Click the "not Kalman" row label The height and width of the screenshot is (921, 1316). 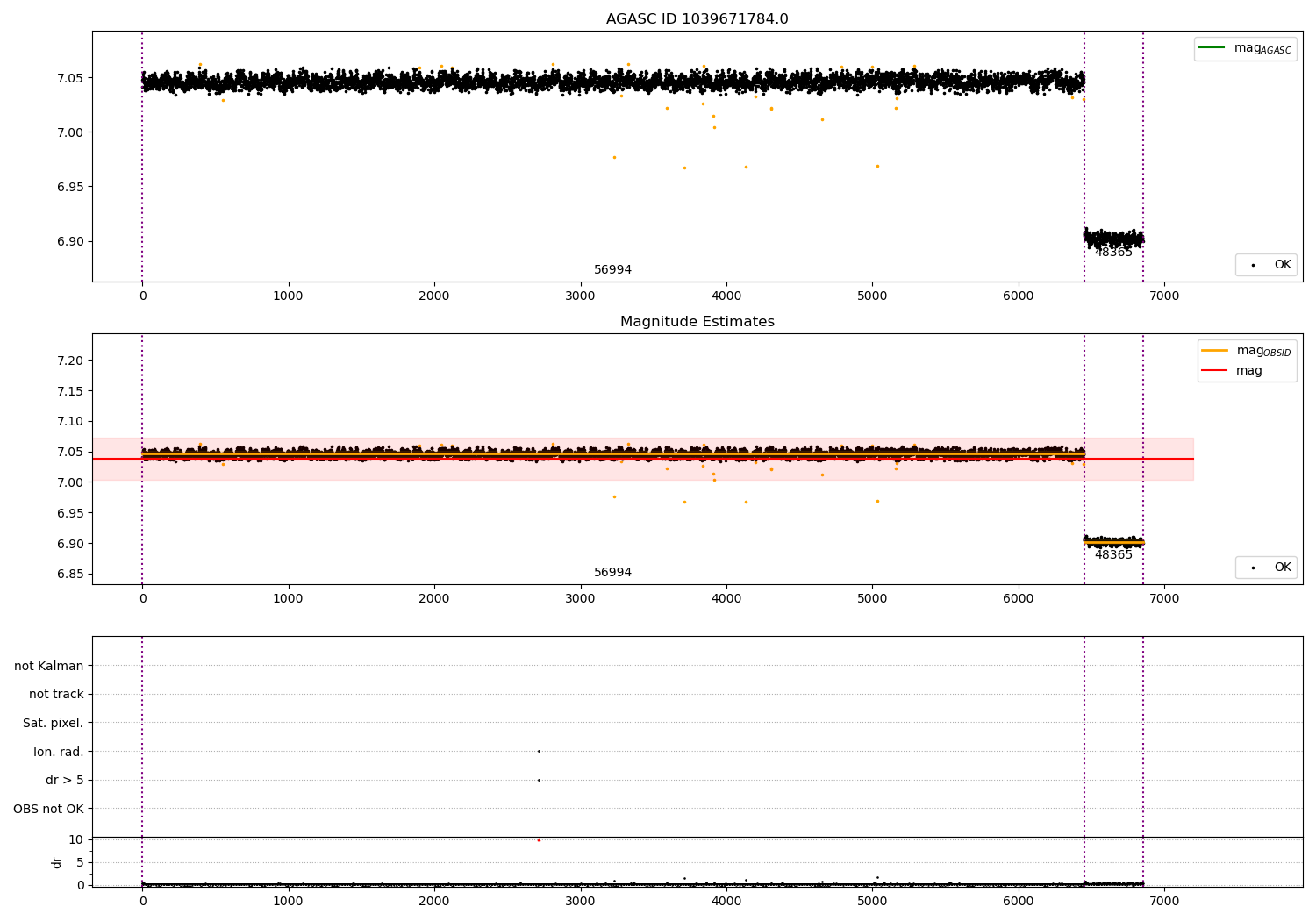tap(49, 666)
